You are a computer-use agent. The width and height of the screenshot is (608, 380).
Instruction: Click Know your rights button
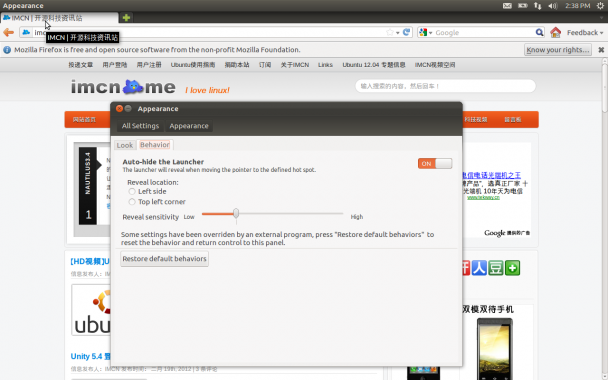pyautogui.click(x=558, y=50)
